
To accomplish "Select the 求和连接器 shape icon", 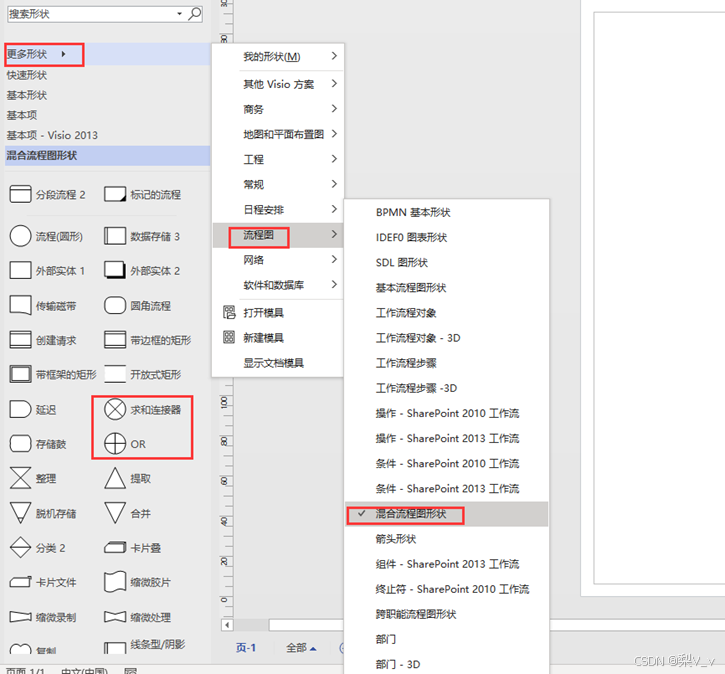I will point(115,409).
